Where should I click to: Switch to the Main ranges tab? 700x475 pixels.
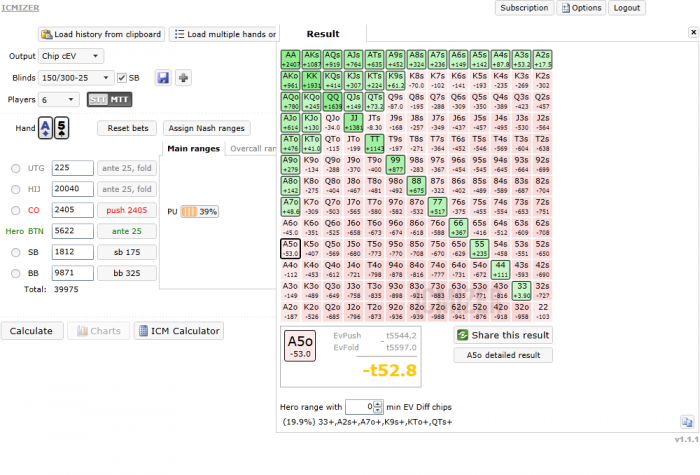click(x=193, y=149)
